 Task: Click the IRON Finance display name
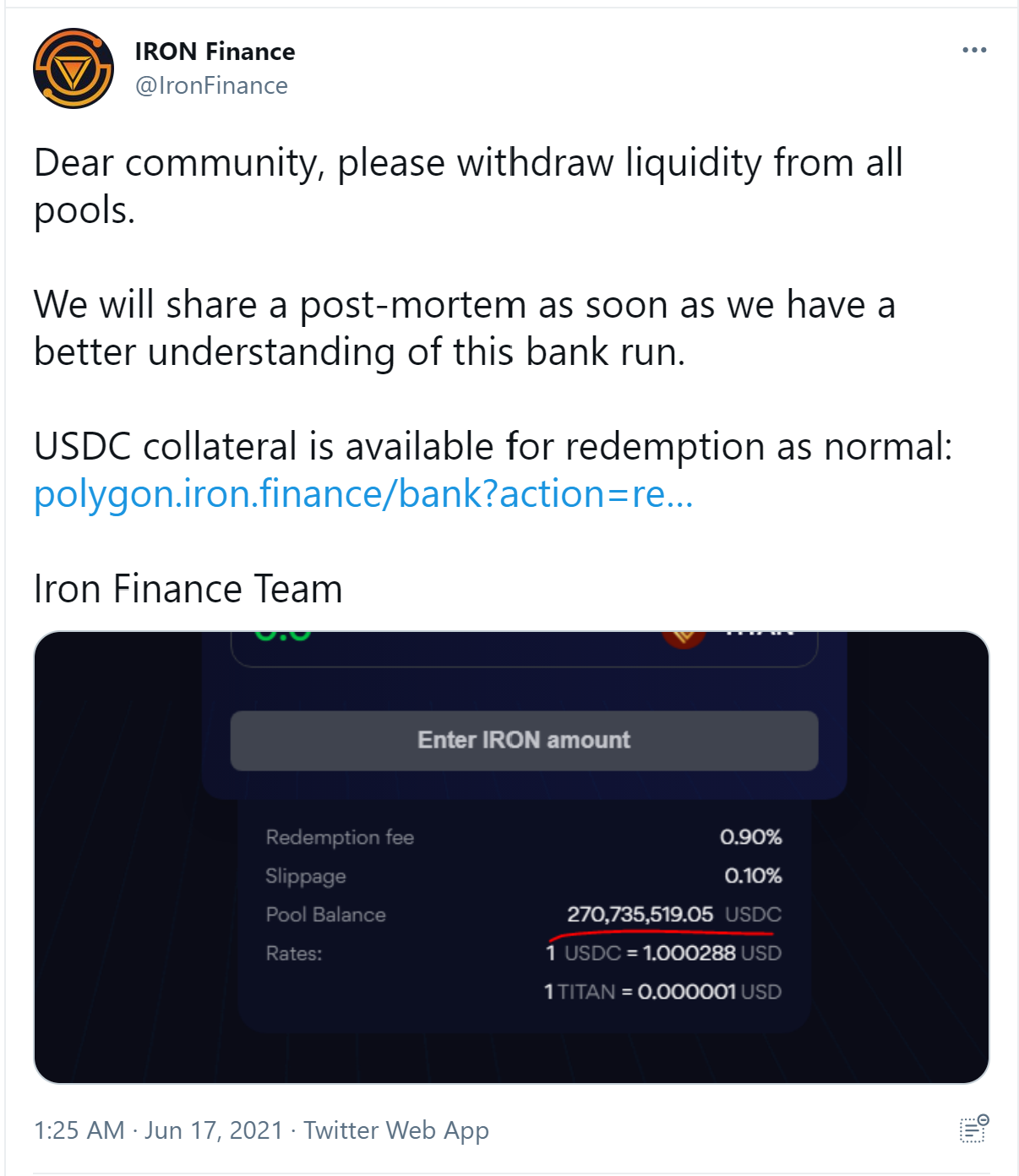[215, 52]
